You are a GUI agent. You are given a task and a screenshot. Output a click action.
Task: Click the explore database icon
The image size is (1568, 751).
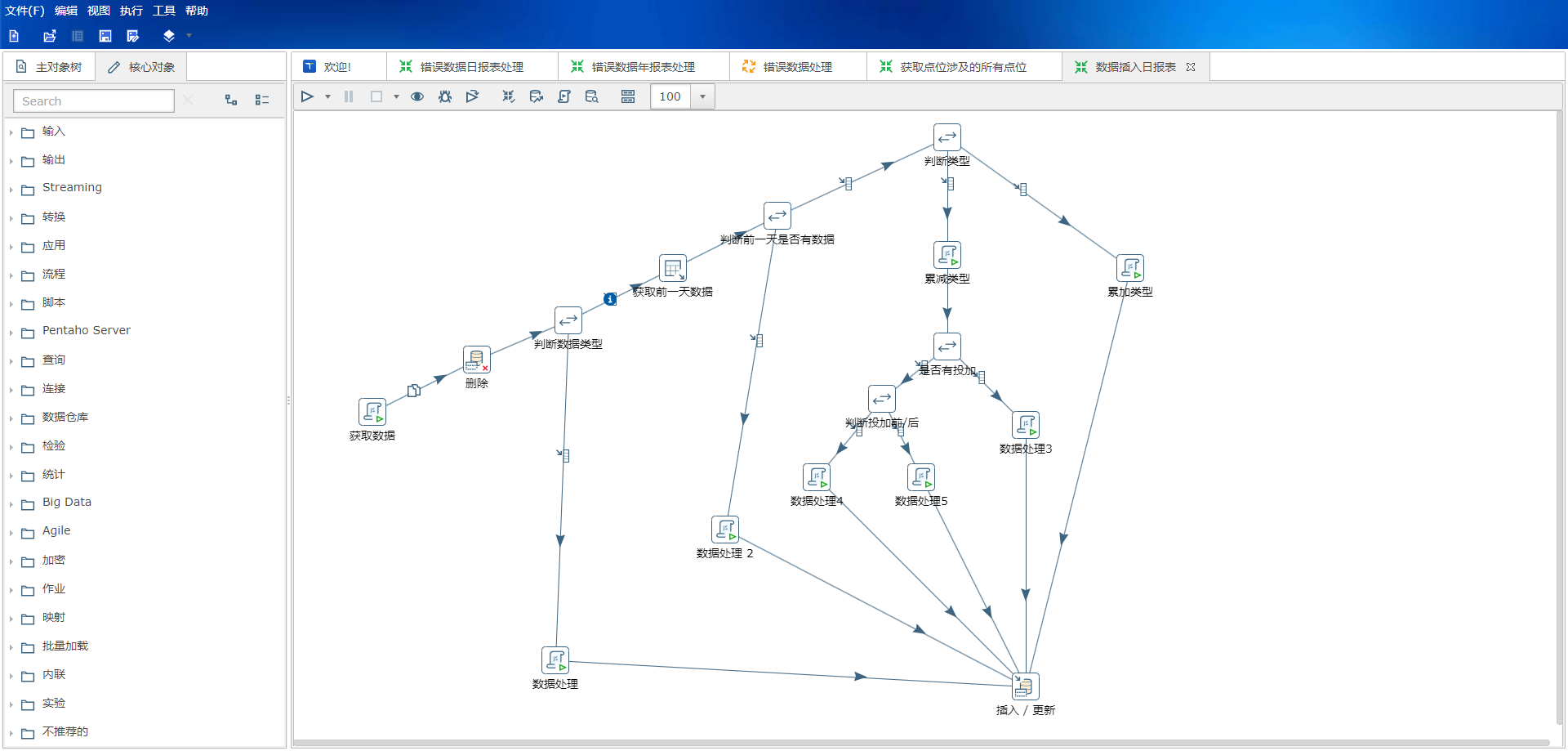591,96
